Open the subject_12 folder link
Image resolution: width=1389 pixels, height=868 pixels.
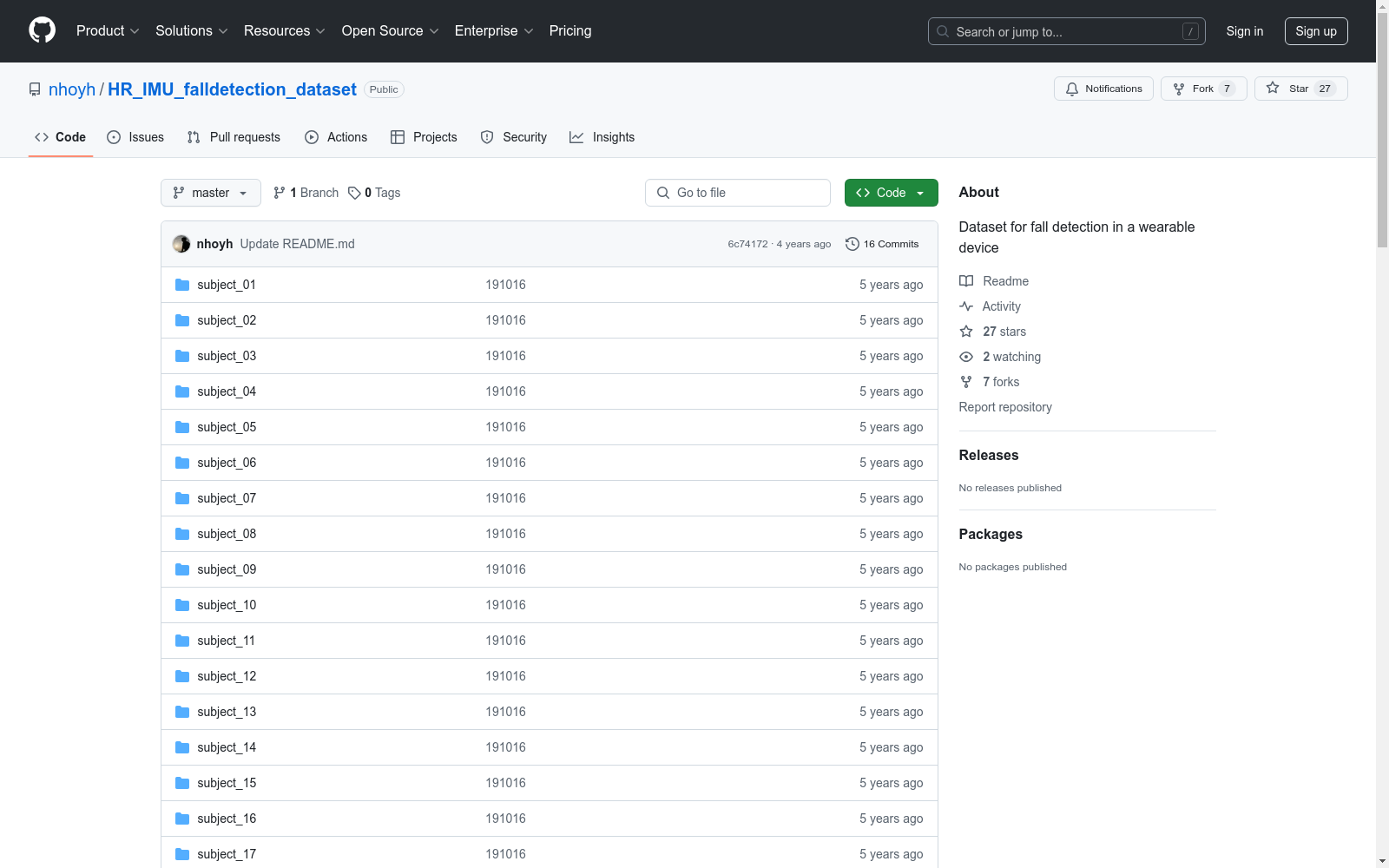pyautogui.click(x=227, y=676)
